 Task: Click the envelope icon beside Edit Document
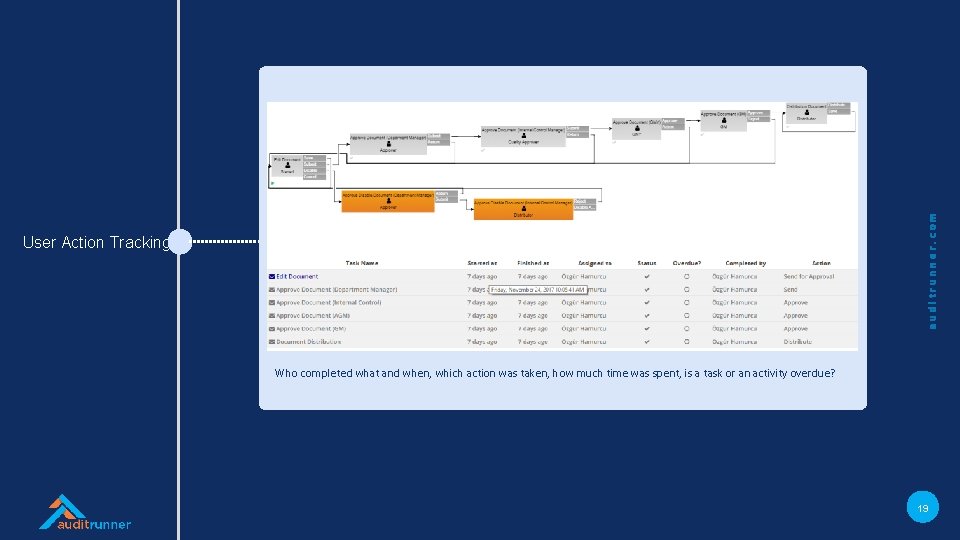pyautogui.click(x=272, y=277)
